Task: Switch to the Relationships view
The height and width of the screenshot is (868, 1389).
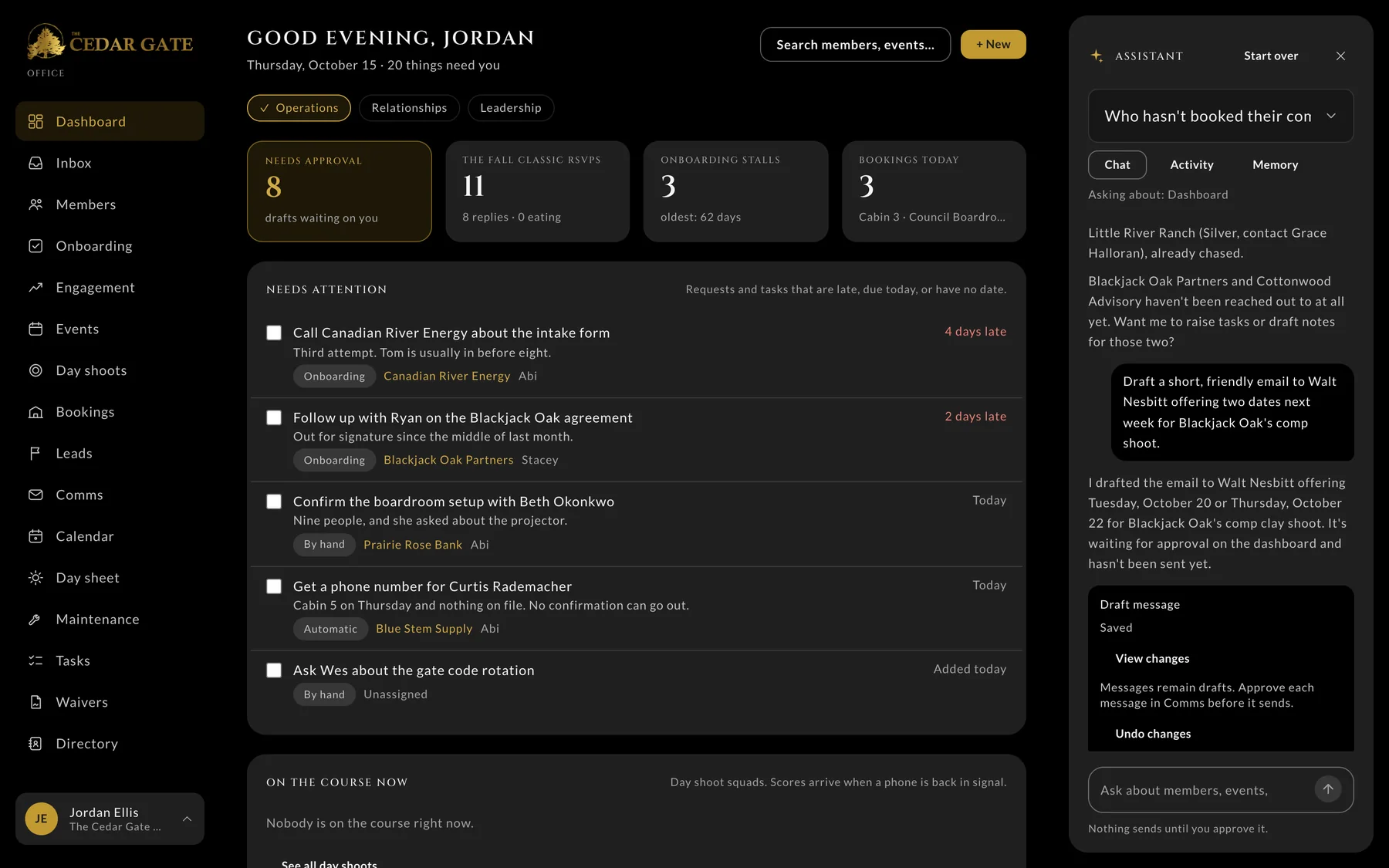Action: coord(409,108)
